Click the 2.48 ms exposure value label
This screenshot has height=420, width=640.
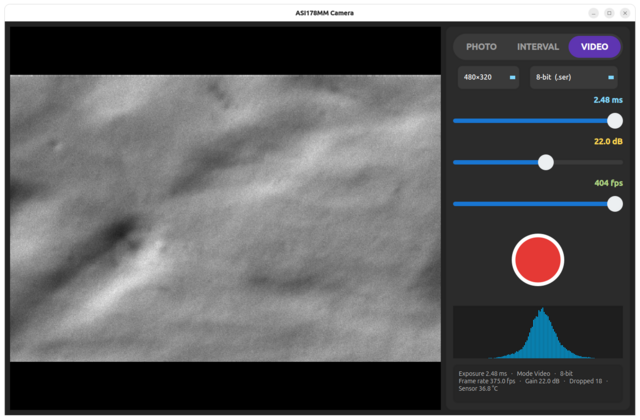click(x=608, y=100)
